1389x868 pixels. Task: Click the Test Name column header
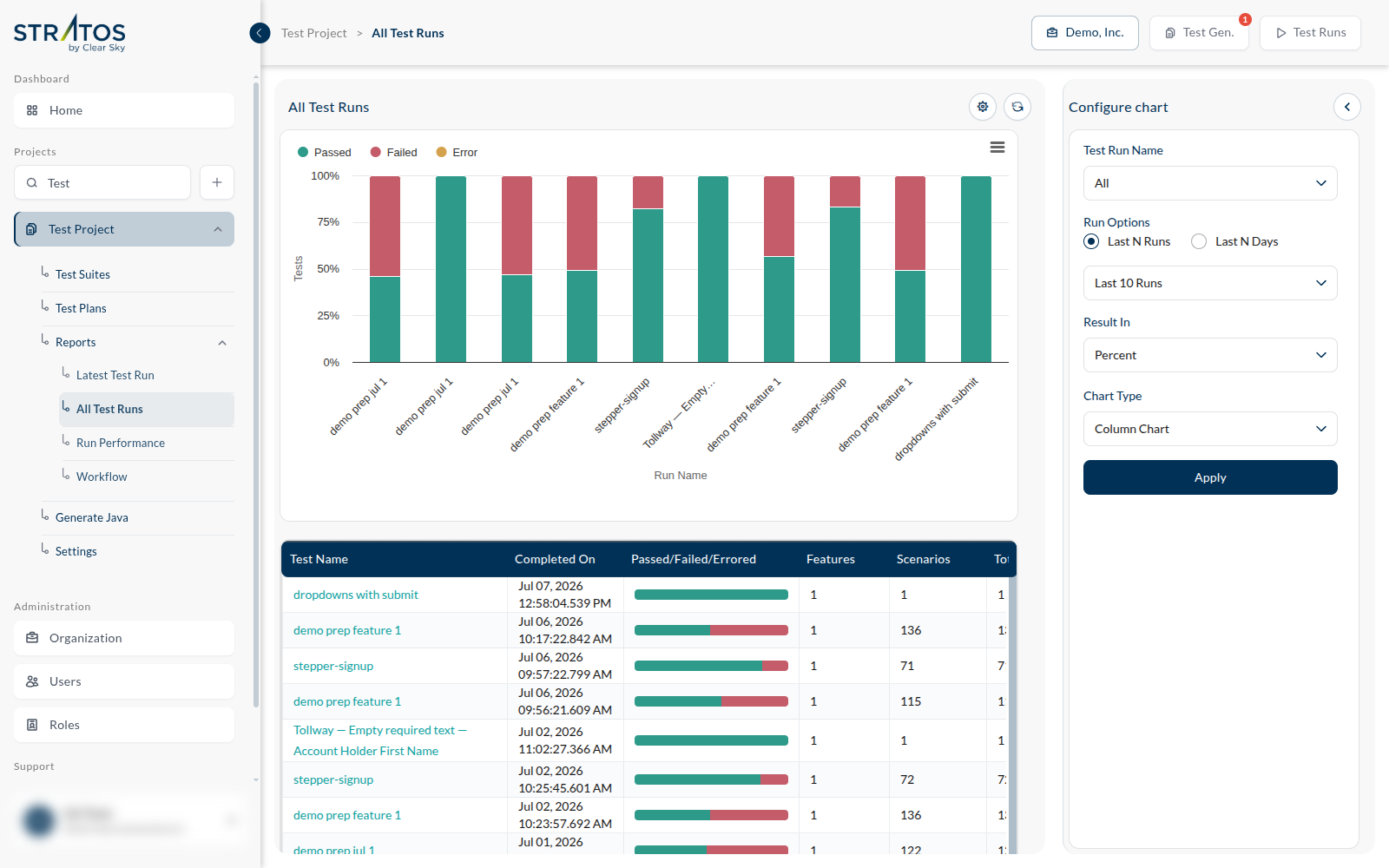tap(319, 559)
